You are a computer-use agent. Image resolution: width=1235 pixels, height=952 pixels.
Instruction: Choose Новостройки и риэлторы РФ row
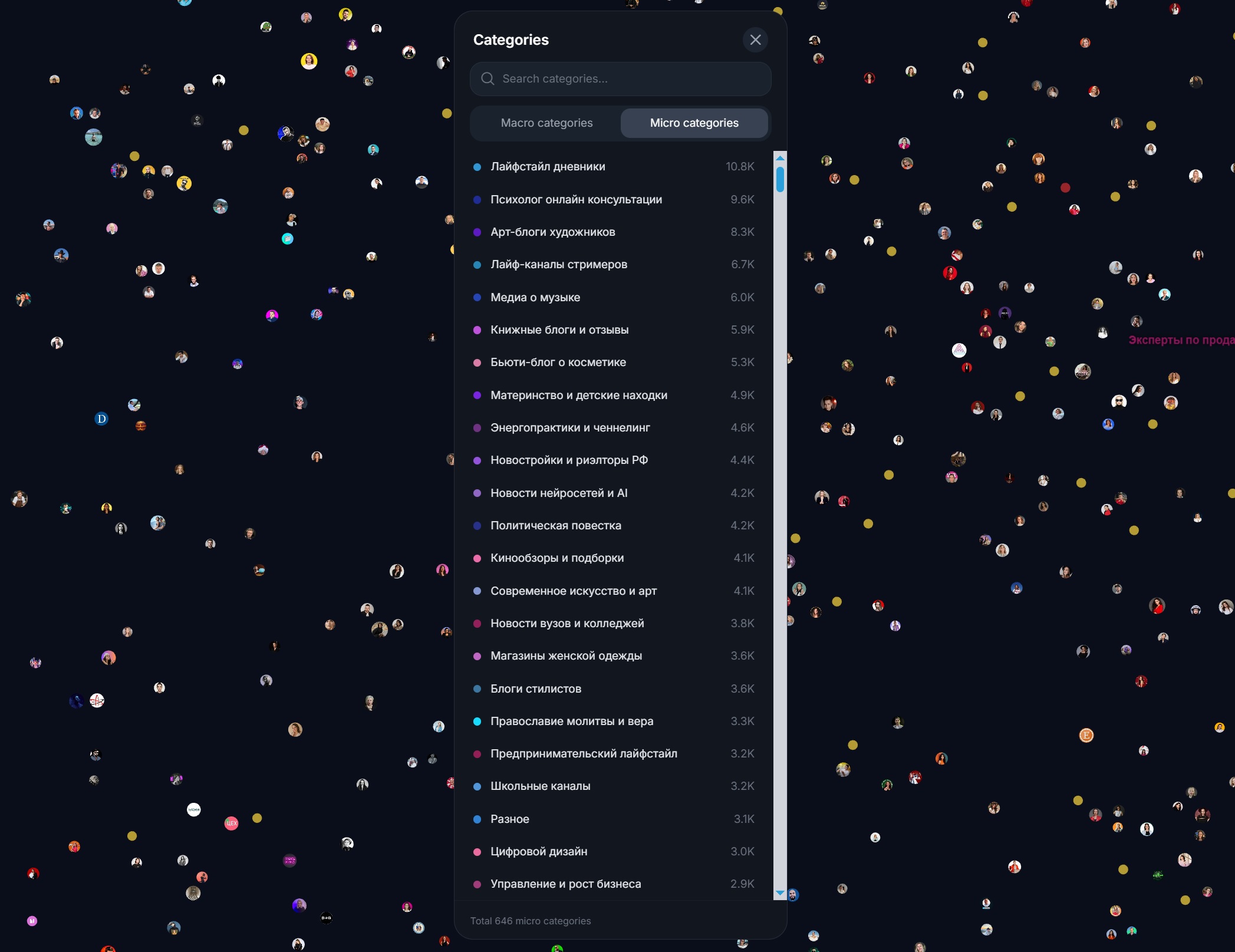614,460
